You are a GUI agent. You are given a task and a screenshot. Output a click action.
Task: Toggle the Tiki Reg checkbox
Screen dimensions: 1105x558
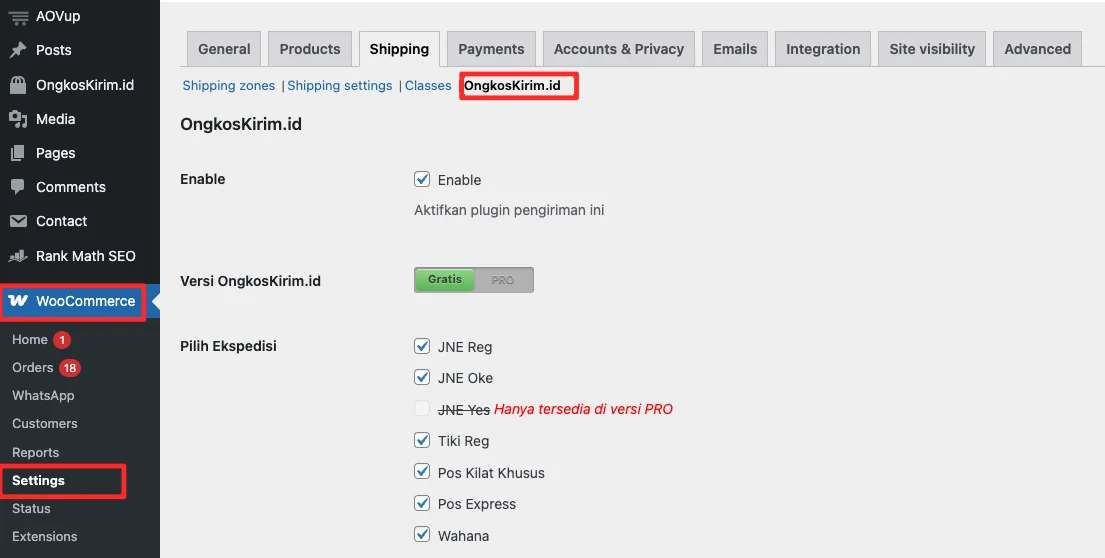tap(422, 441)
